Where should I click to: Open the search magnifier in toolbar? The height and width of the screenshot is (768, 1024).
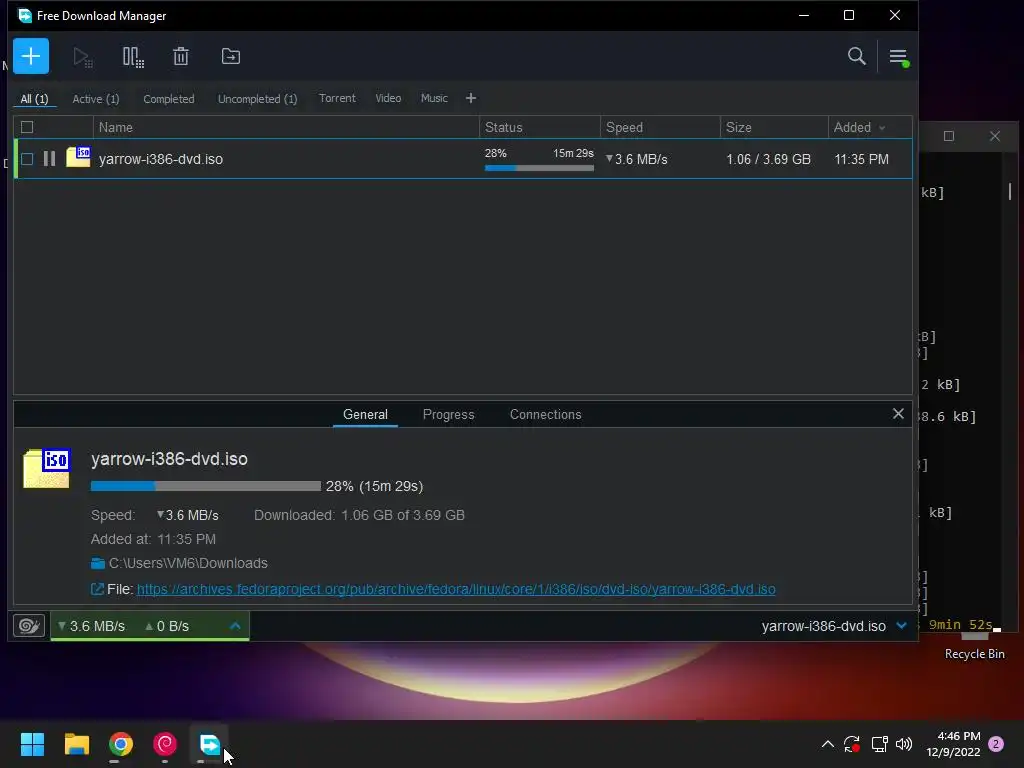(856, 56)
